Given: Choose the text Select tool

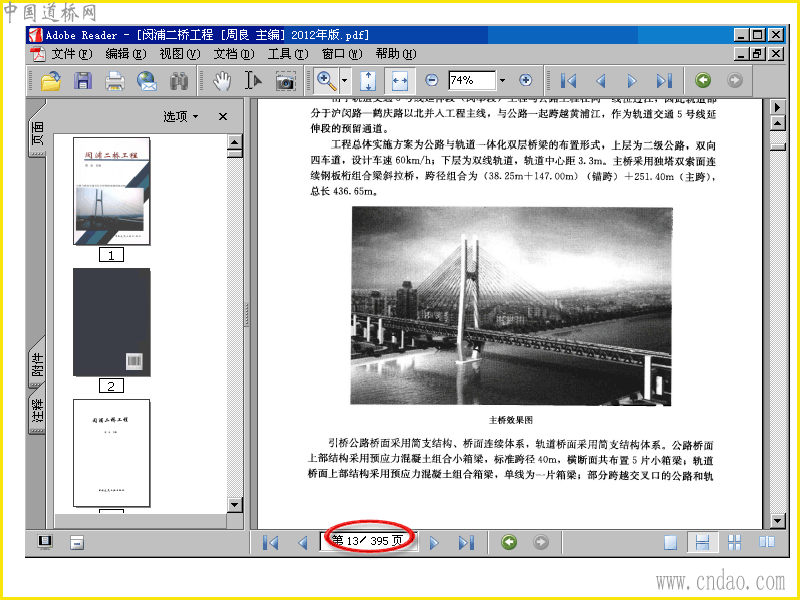Looking at the screenshot, I should click(253, 81).
